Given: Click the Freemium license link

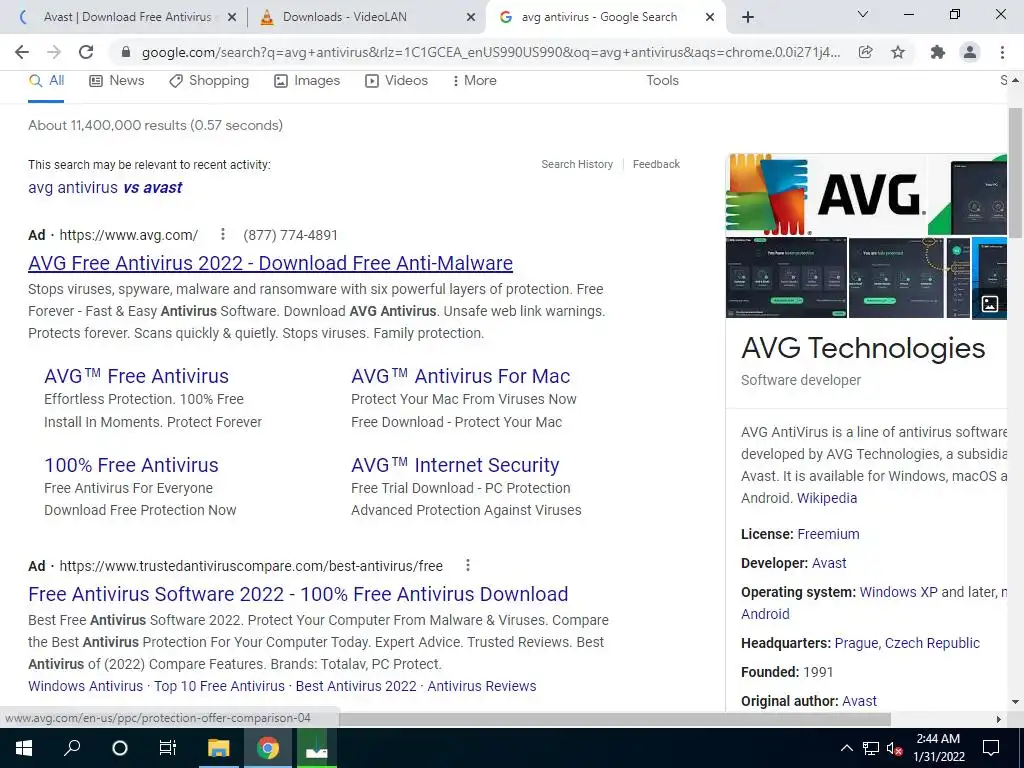Looking at the screenshot, I should click(x=828, y=534).
